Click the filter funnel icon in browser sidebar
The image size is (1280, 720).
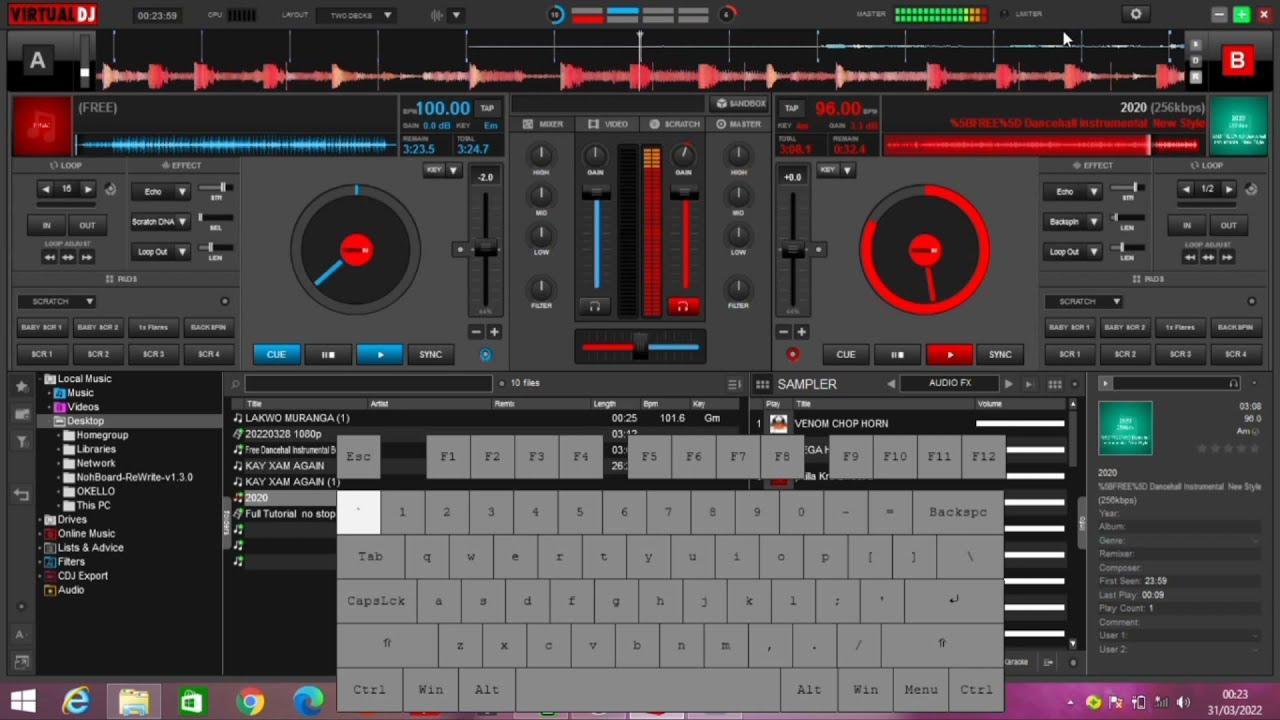click(x=21, y=441)
